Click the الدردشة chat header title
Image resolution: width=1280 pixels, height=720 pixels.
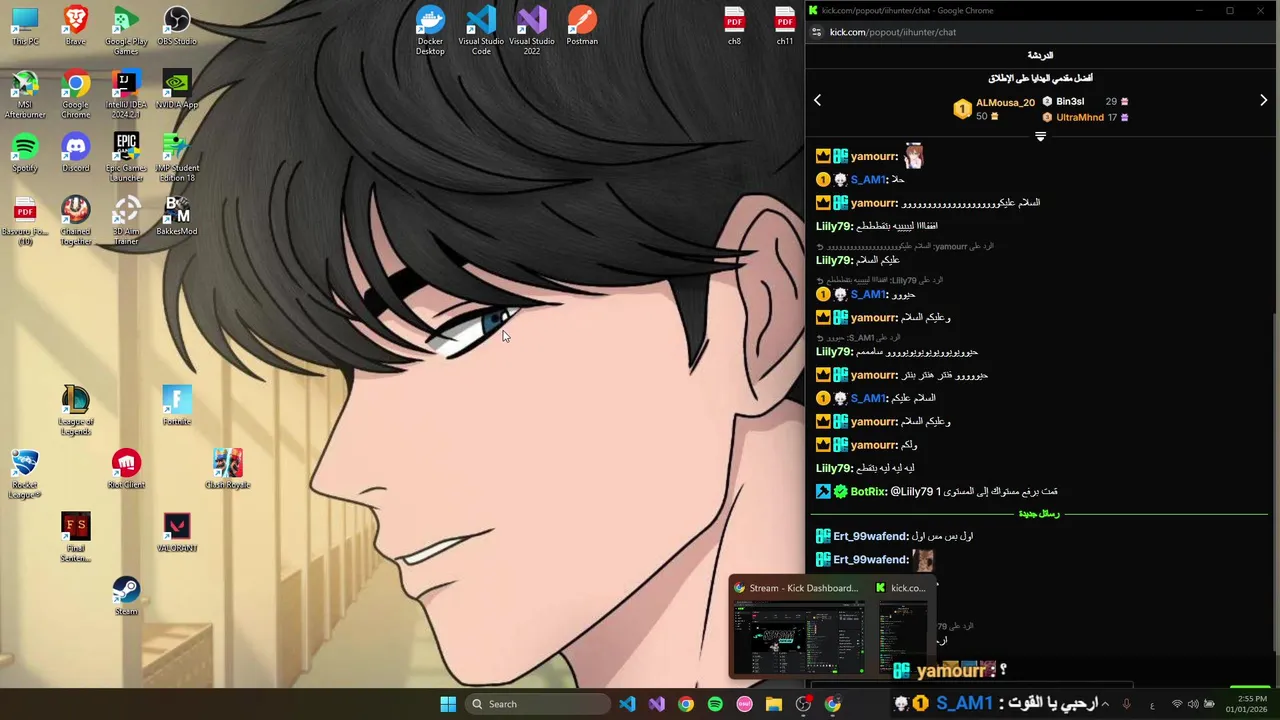coord(1040,55)
